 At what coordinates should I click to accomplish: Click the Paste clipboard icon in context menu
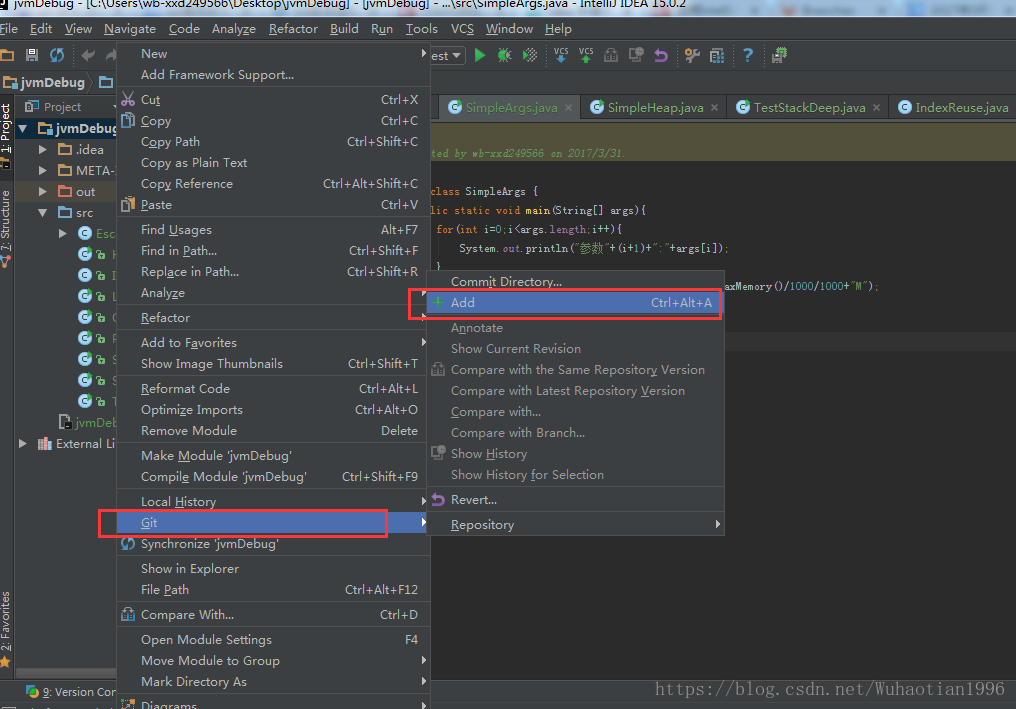point(128,204)
